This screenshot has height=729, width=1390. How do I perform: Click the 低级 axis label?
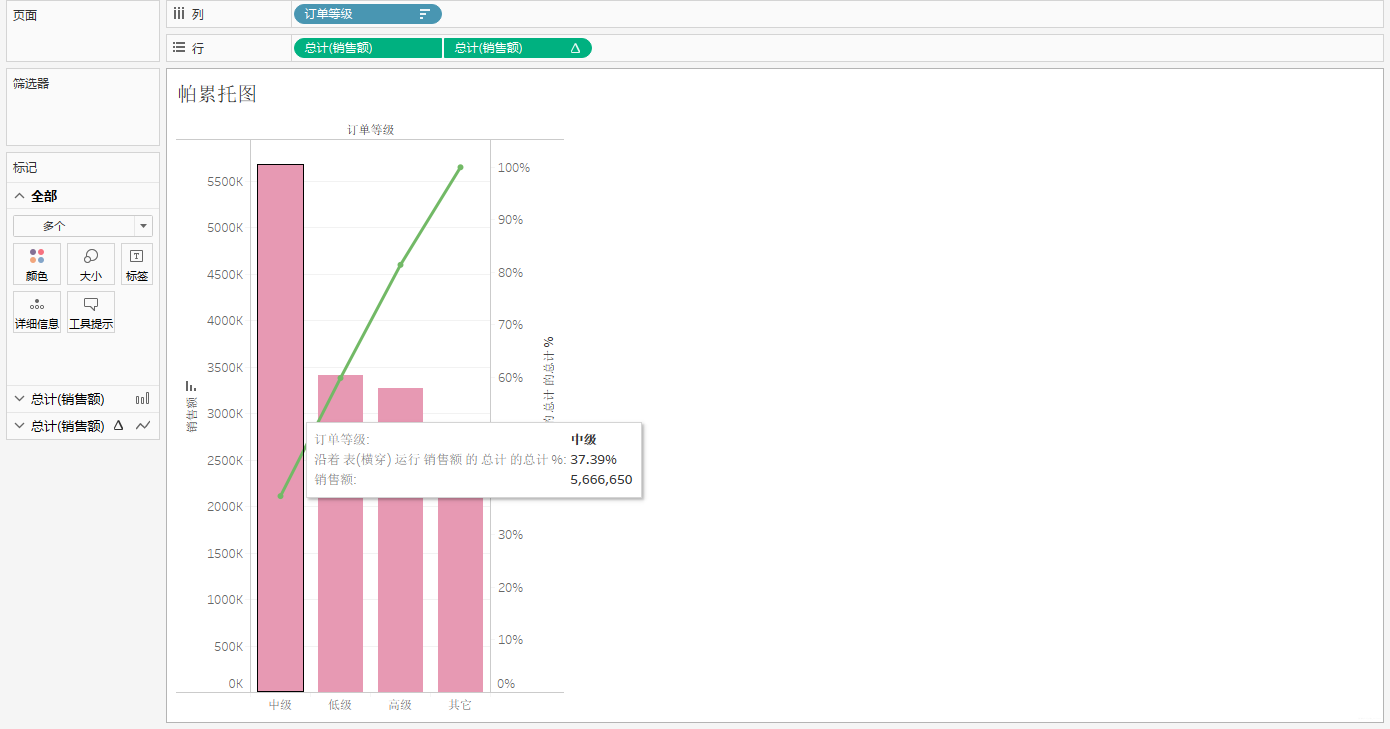point(340,705)
